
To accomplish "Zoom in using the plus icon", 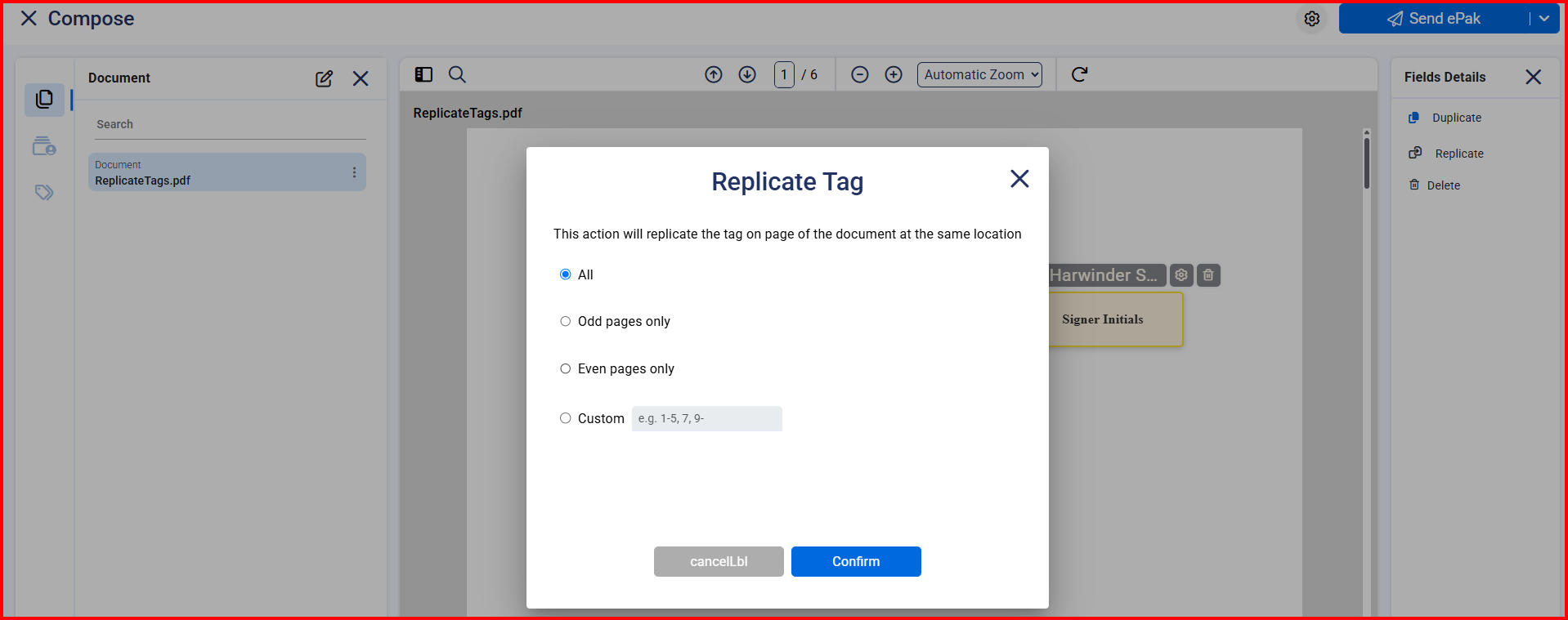I will (x=894, y=74).
